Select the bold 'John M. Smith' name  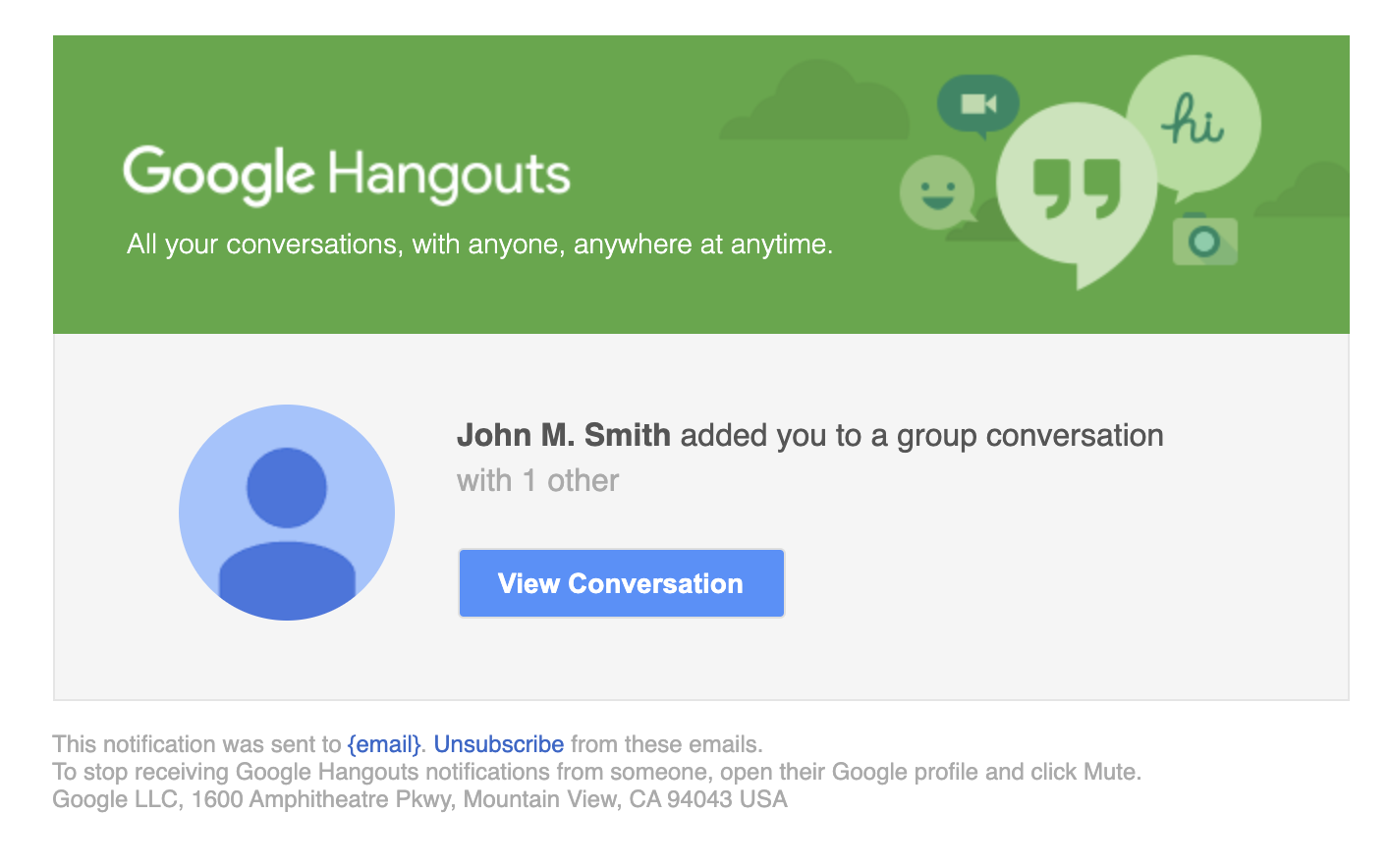coord(563,435)
